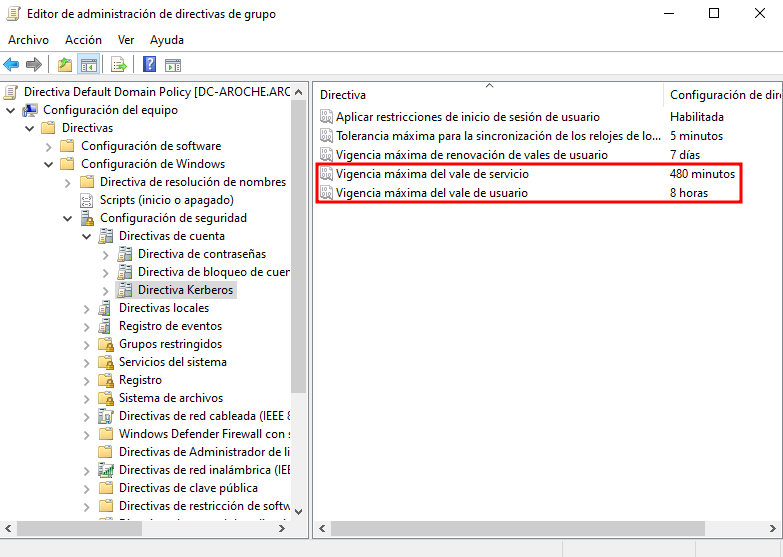Viewport: 783px width, 557px height.
Task: Click the '5 minutos' value cell
Action: click(x=696, y=136)
